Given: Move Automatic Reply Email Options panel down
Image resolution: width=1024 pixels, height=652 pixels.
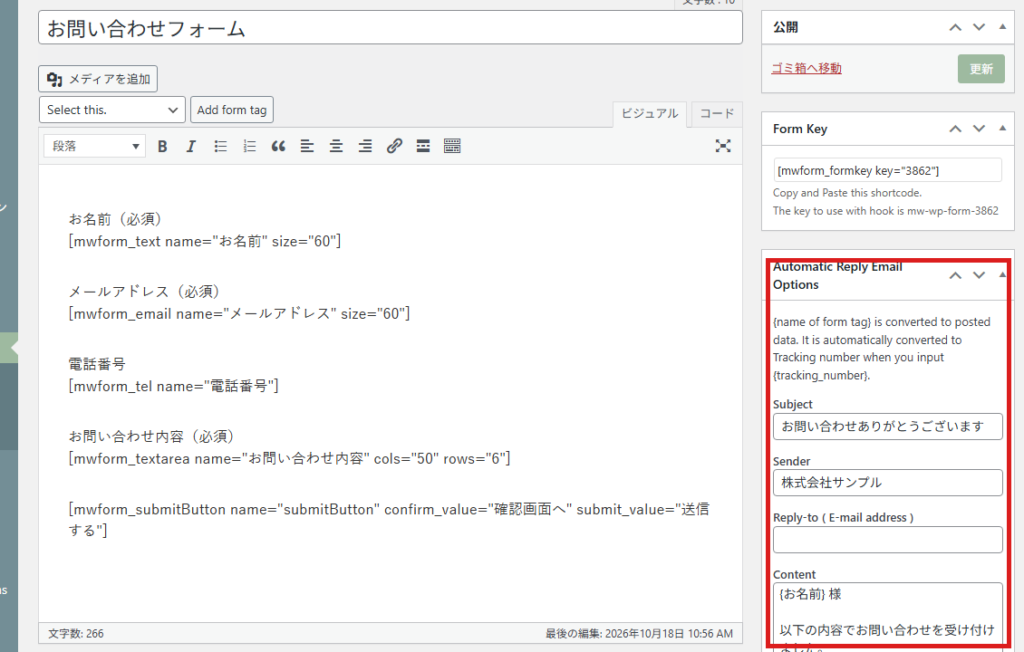Looking at the screenshot, I should pyautogui.click(x=979, y=276).
